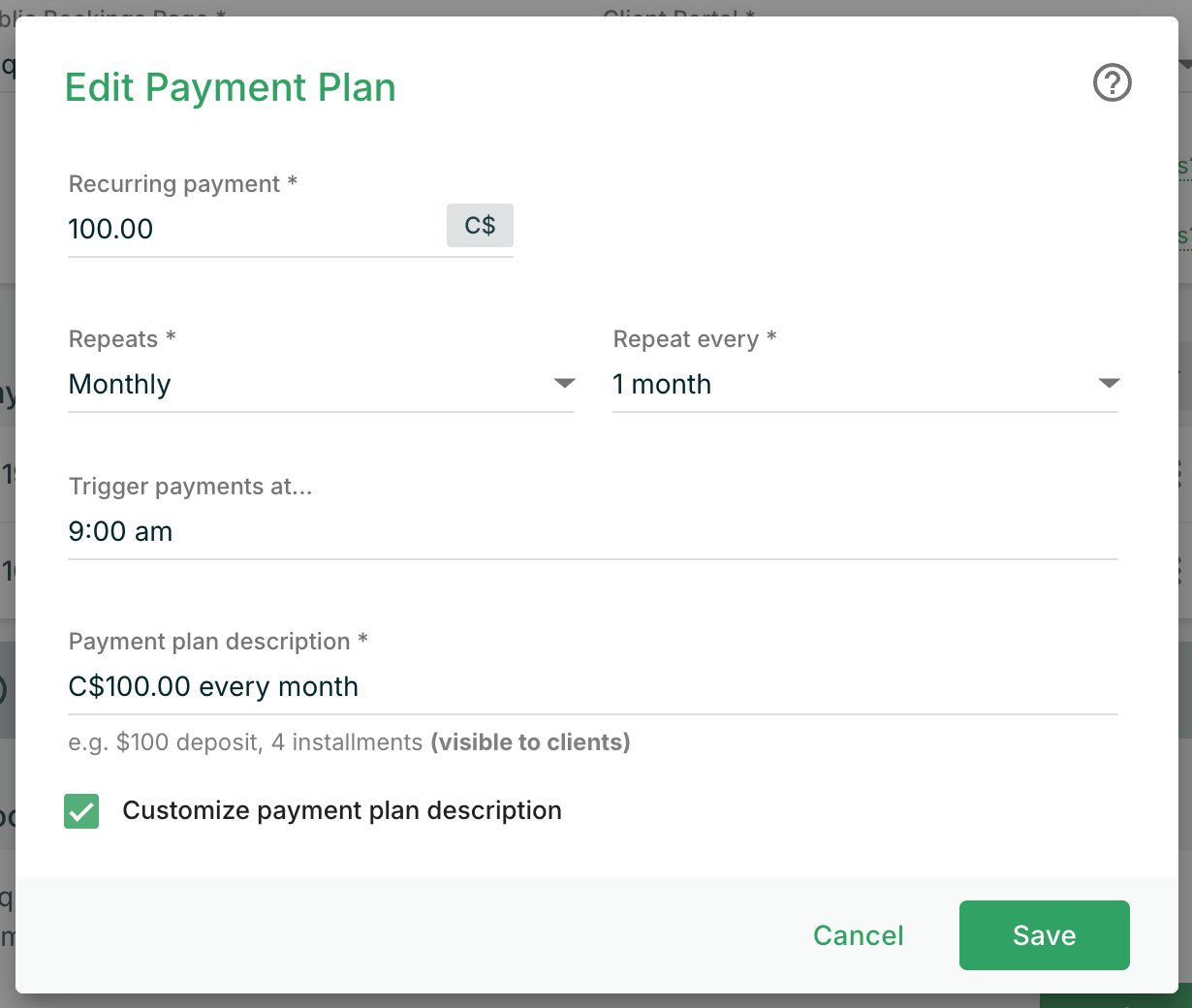This screenshot has width=1192, height=1008.
Task: Click the Repeats dropdown arrow
Action: (x=564, y=384)
